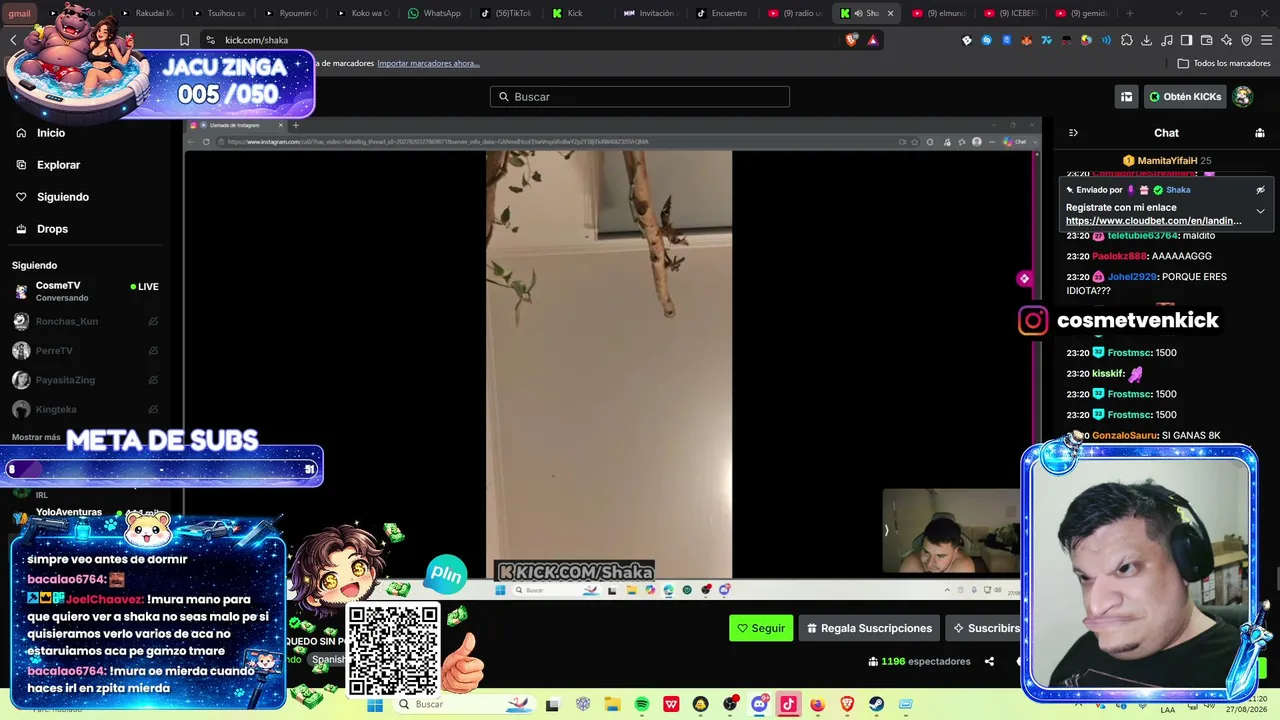Image resolution: width=1280 pixels, height=720 pixels.
Task: Open the CosmeTV live channel
Action: click(86, 291)
